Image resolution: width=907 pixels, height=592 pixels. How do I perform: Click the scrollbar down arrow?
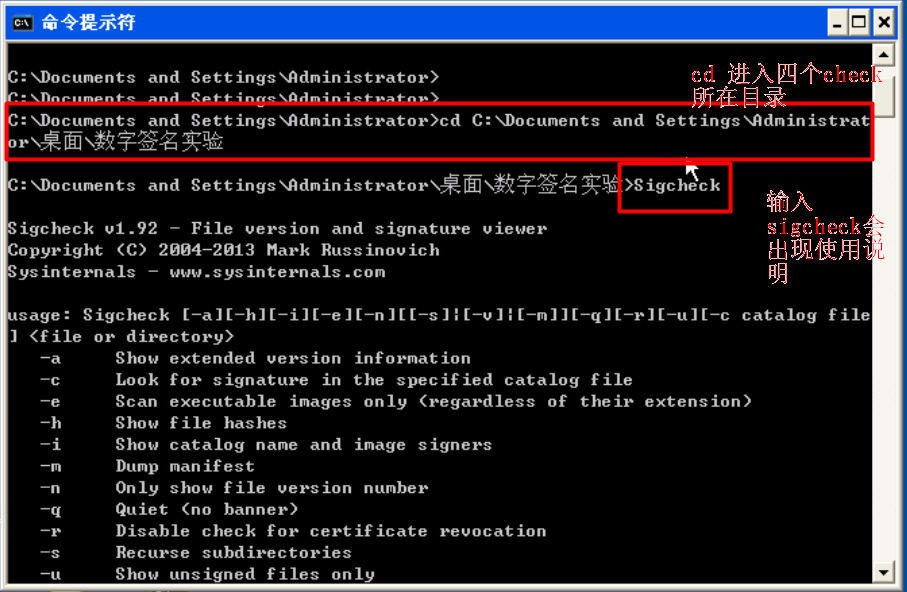point(883,573)
